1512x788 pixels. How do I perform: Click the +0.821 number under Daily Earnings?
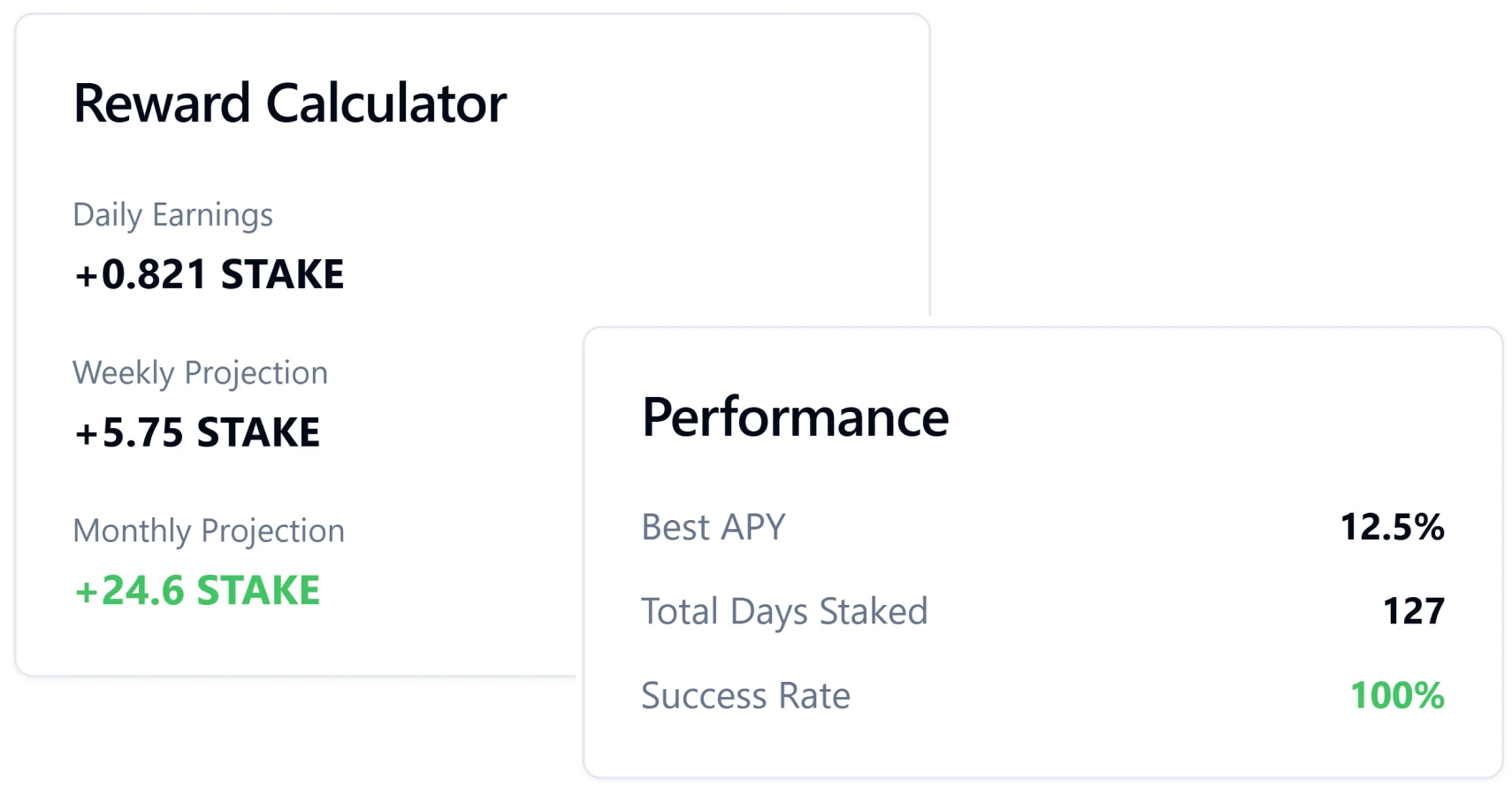[x=141, y=274]
